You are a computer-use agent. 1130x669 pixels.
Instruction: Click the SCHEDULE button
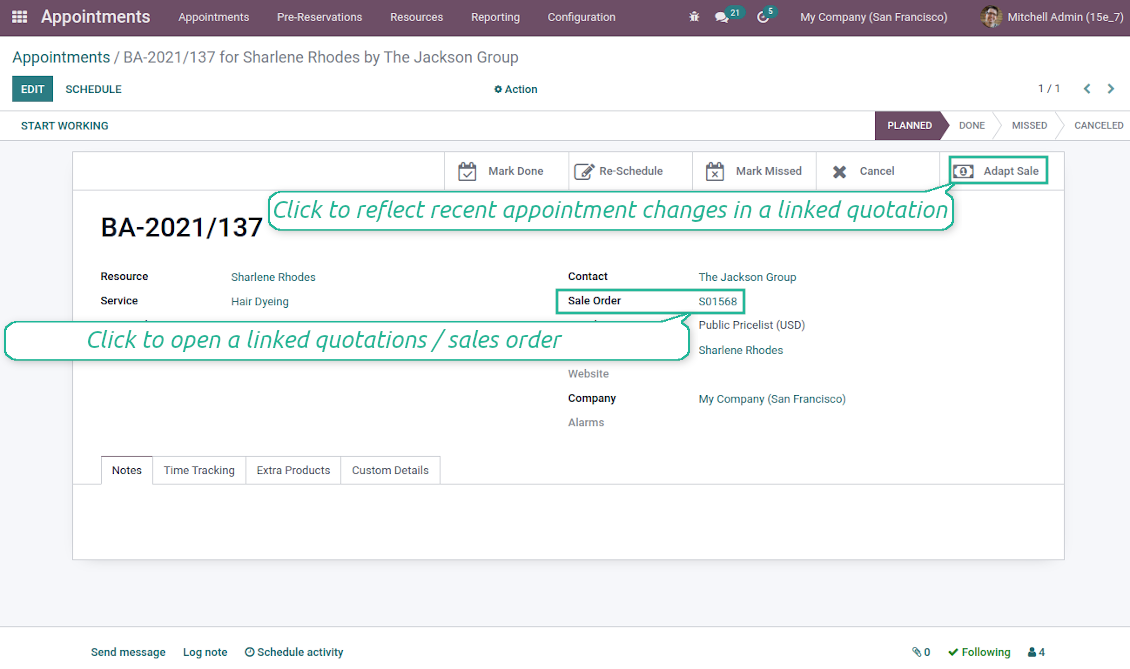click(94, 89)
